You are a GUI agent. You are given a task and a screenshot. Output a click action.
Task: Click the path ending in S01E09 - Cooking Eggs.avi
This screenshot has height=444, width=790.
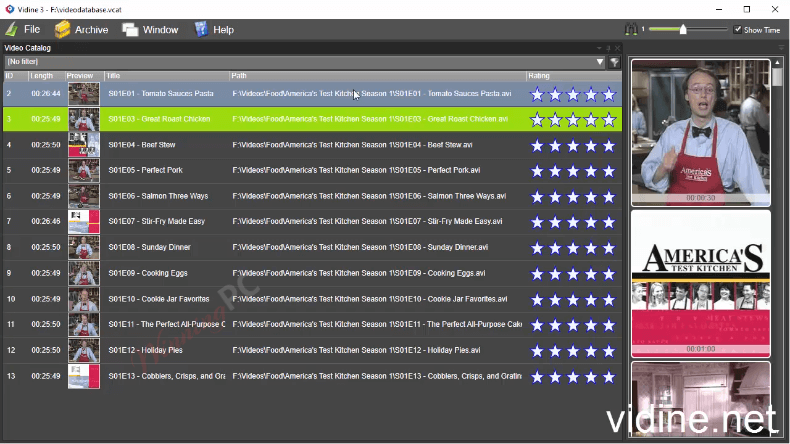point(359,273)
